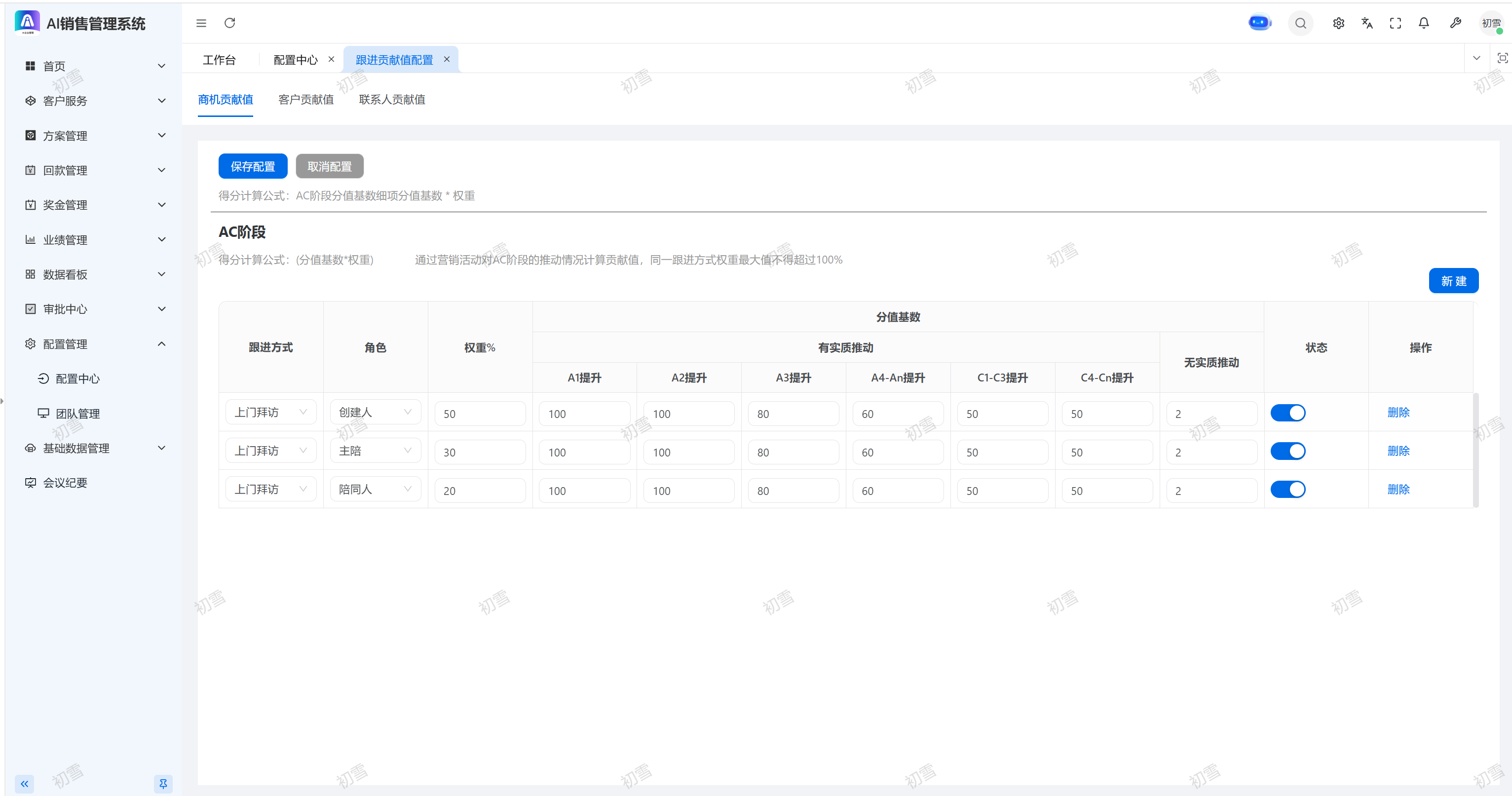Viewport: 1512px width, 796px height.
Task: Disable status switch for 主陪 row
Action: [x=1288, y=451]
